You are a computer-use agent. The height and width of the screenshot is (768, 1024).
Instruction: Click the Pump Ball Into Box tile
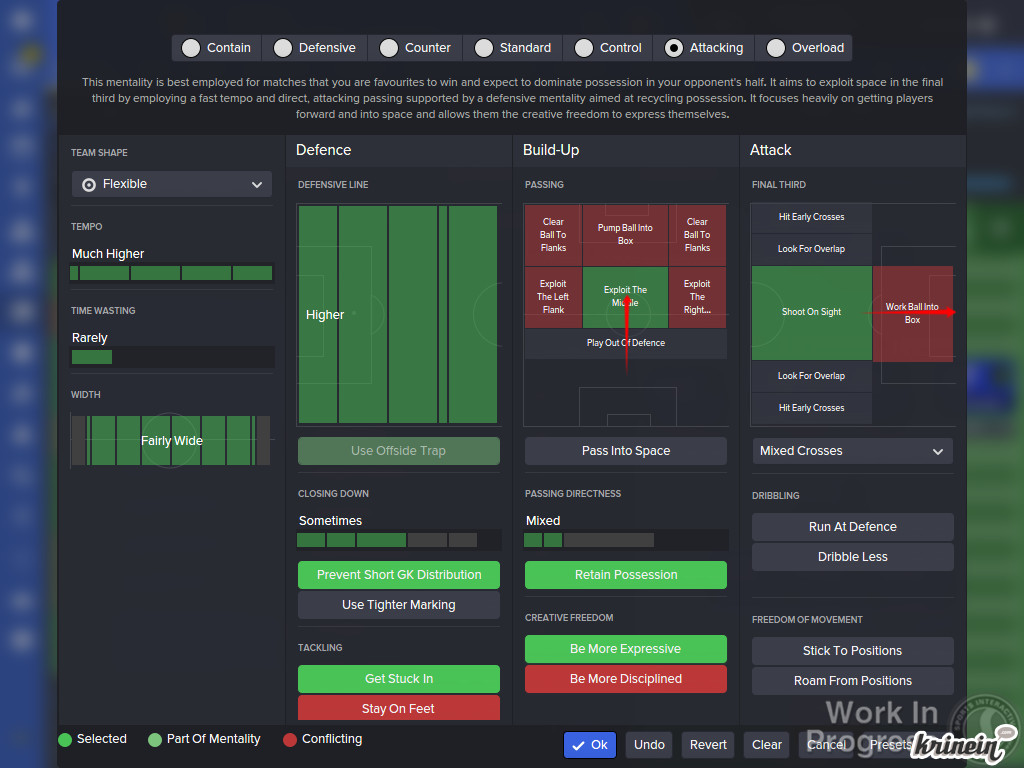625,235
